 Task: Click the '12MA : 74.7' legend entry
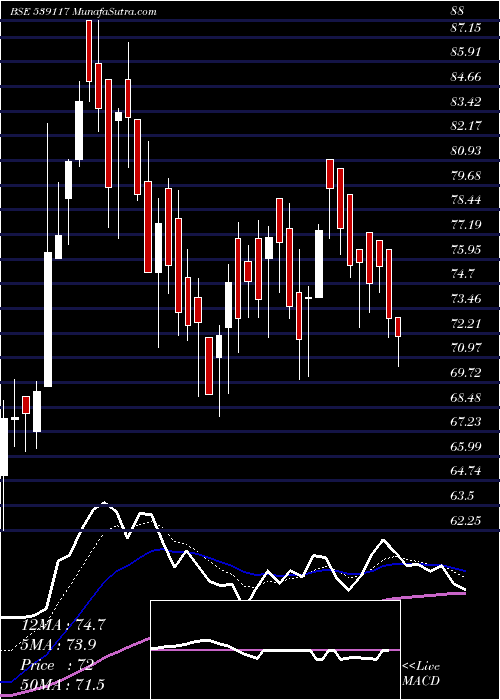(63, 625)
